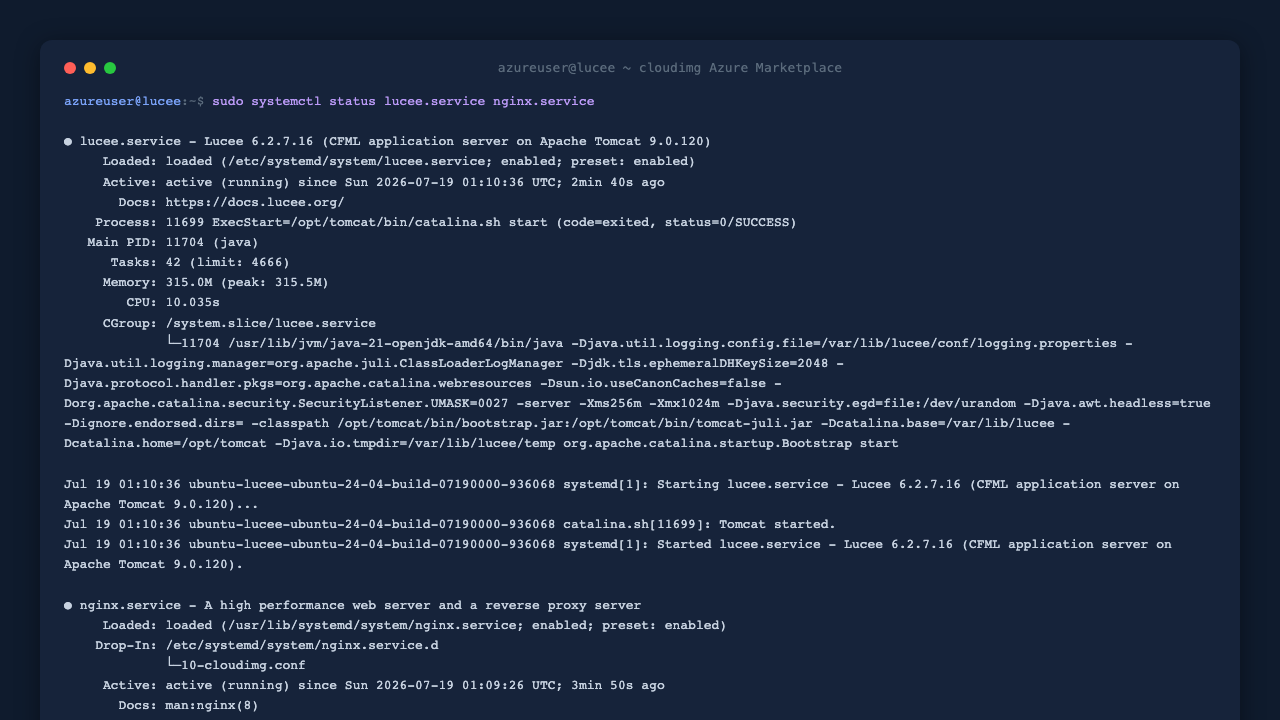The width and height of the screenshot is (1280, 720).
Task: Click the lucee.service status bullet dot
Action: click(68, 142)
